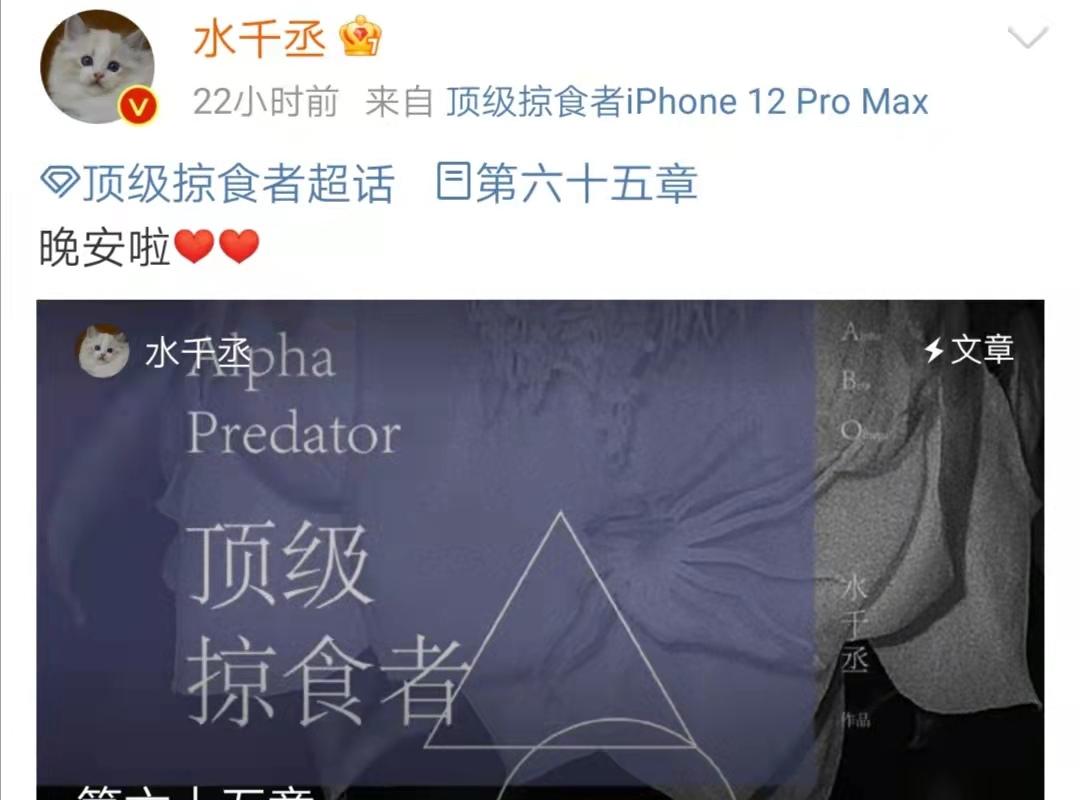This screenshot has width=1080, height=800.
Task: Tap the super topic diamond icon
Action: click(60, 183)
